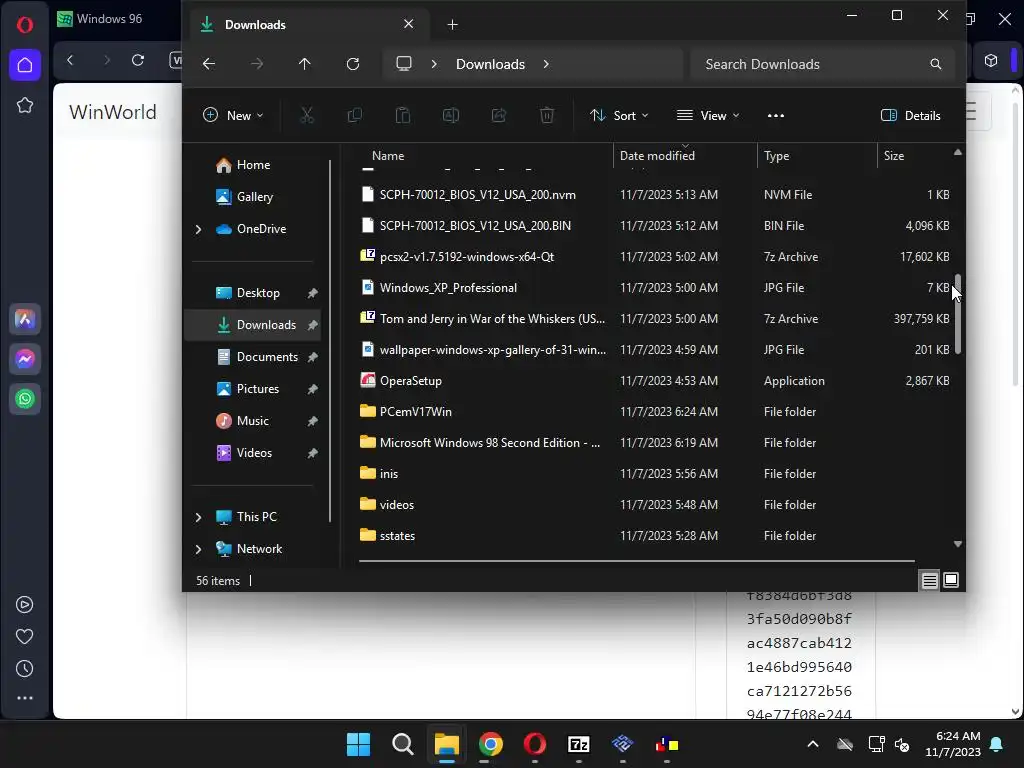The width and height of the screenshot is (1024, 768).
Task: Click the Windows Start button on taskbar
Action: click(x=359, y=744)
